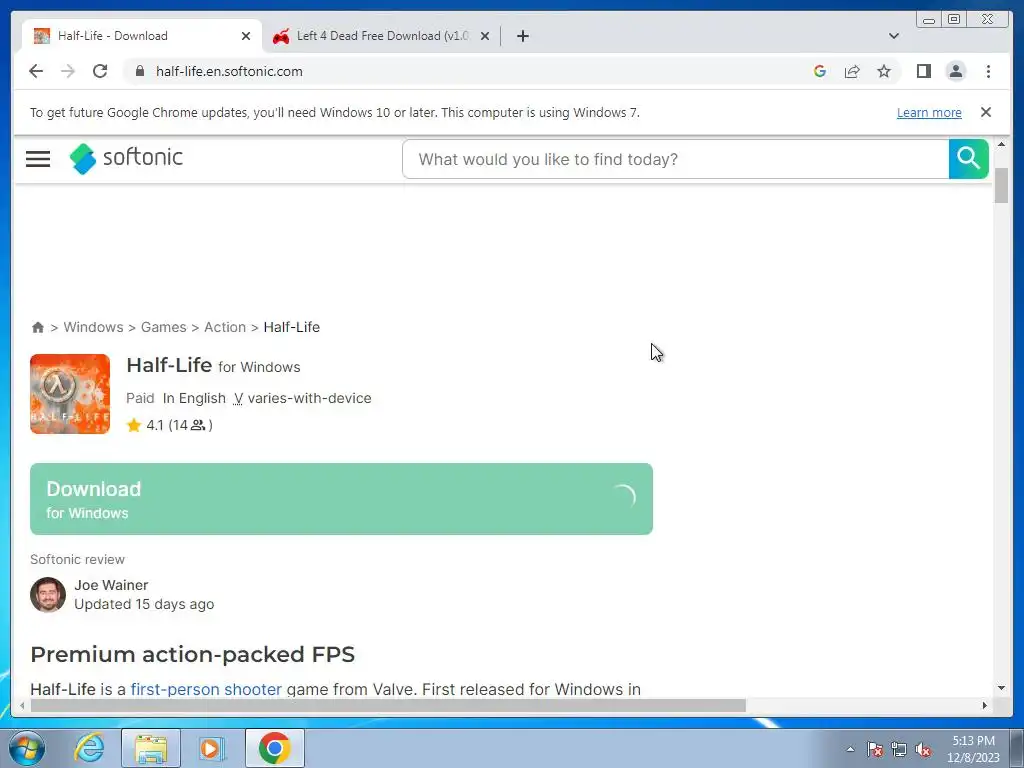Click the Games breadcrumb link
1024x768 pixels.
click(163, 327)
